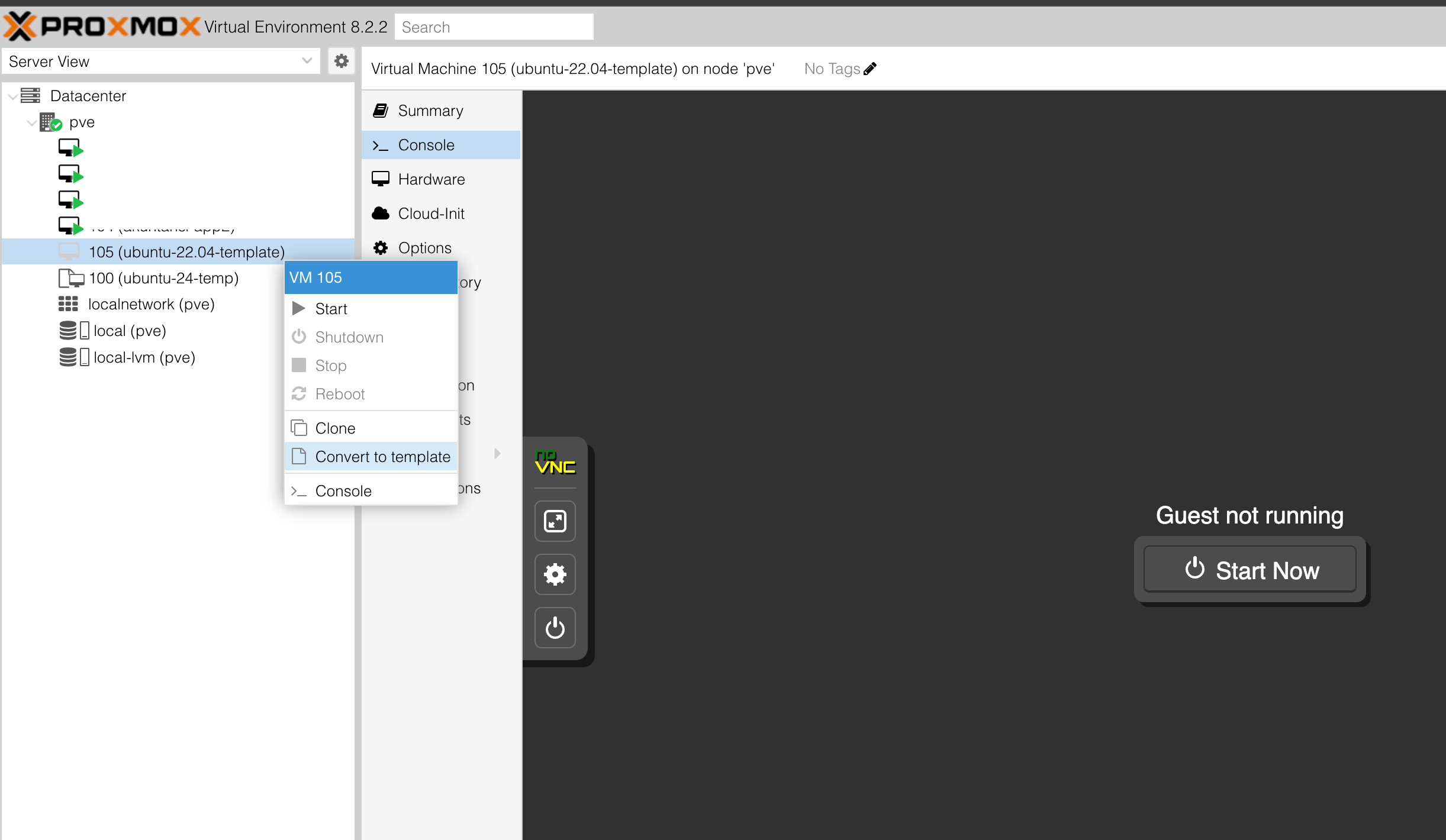Select Start from the context menu
Screen dimensions: 1446x840
pos(331,309)
